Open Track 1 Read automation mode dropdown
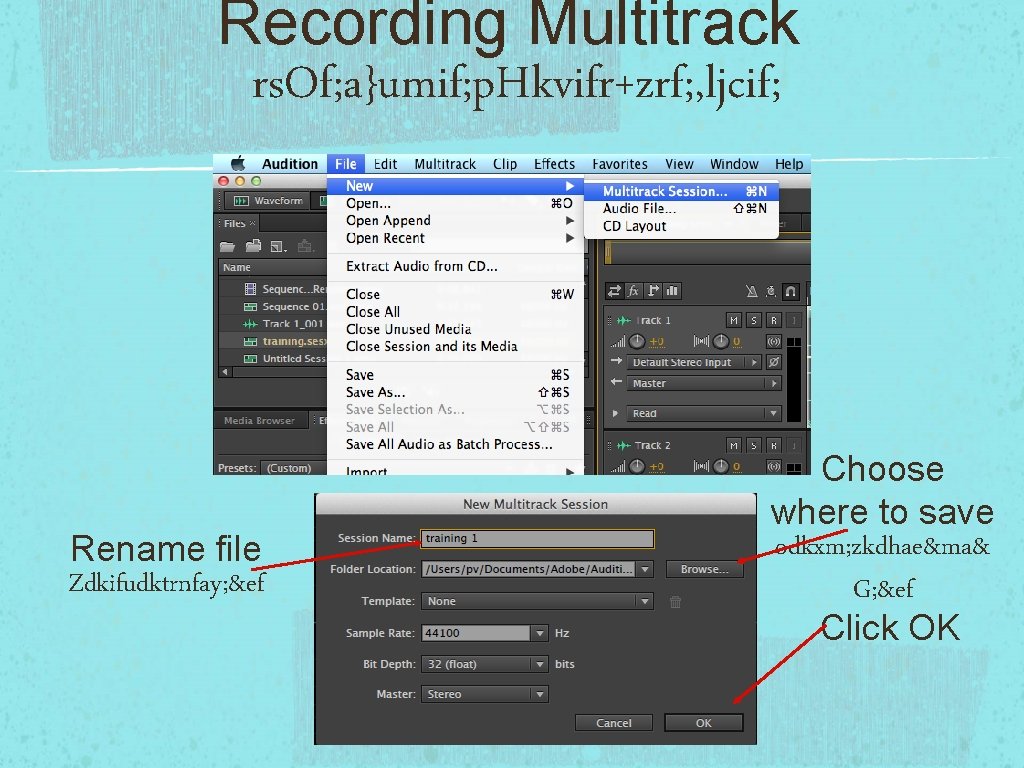The image size is (1024, 768). click(x=704, y=413)
